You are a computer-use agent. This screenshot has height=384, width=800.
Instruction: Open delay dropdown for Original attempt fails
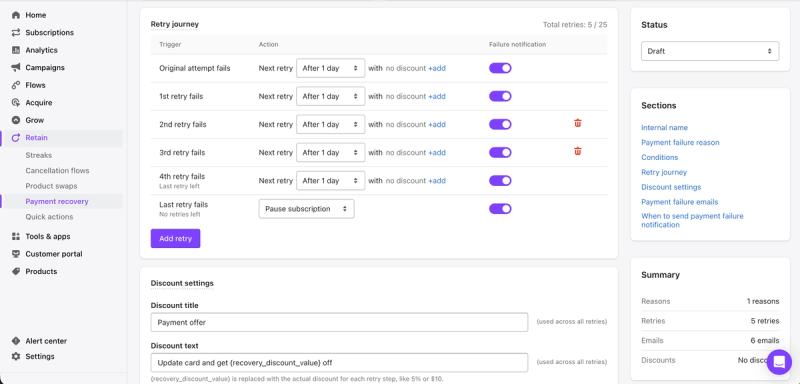click(x=331, y=68)
